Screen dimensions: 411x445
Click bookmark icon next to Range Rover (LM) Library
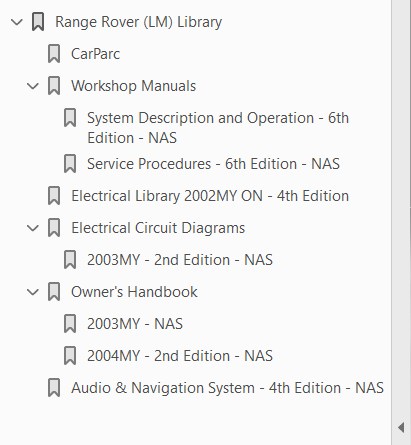(38, 22)
